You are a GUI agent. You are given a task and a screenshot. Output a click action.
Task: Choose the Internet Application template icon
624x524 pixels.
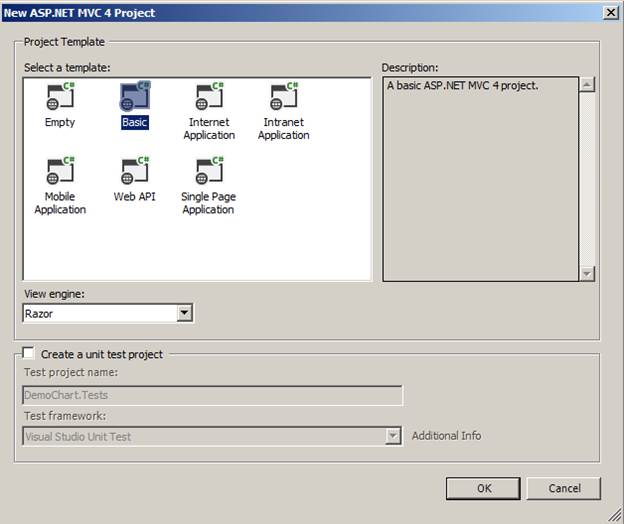point(209,97)
